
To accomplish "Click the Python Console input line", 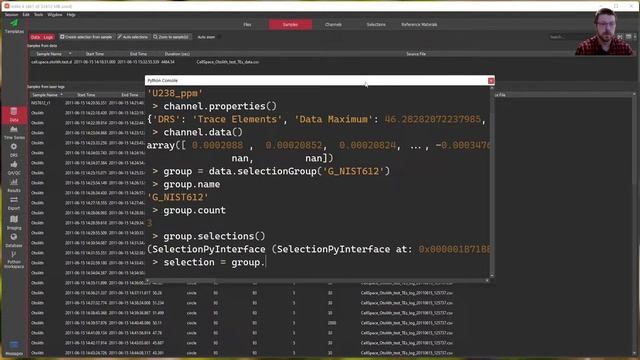I will pos(318,262).
